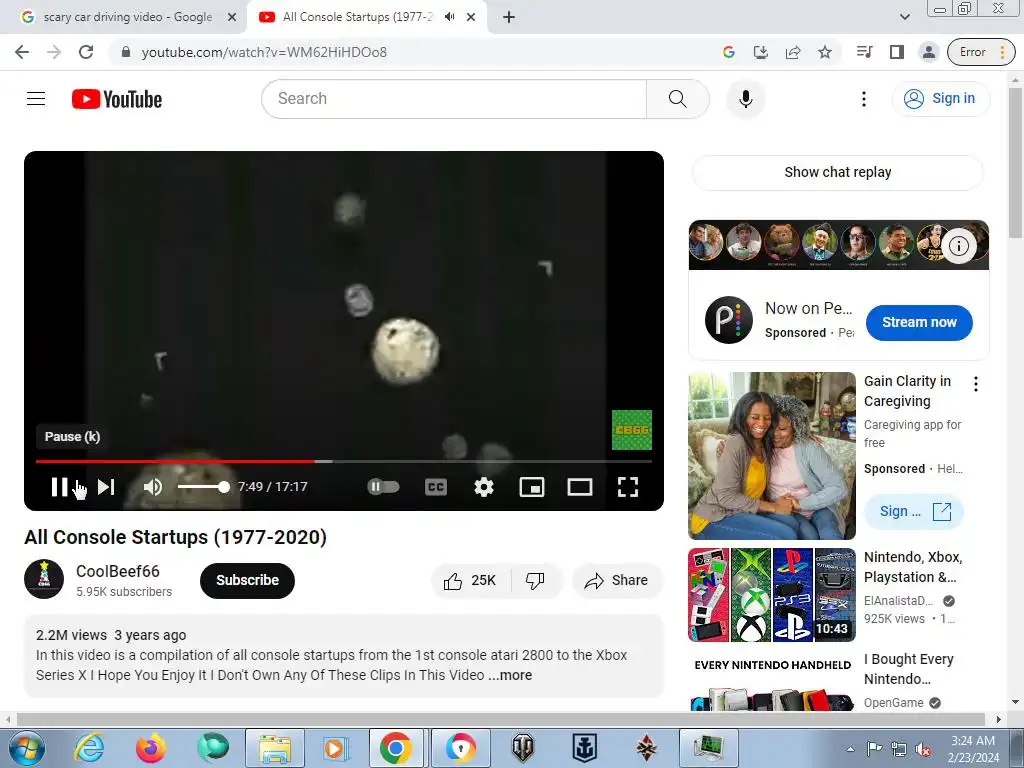Switch to theater mode
Screen dimensions: 1024x768
pos(580,487)
